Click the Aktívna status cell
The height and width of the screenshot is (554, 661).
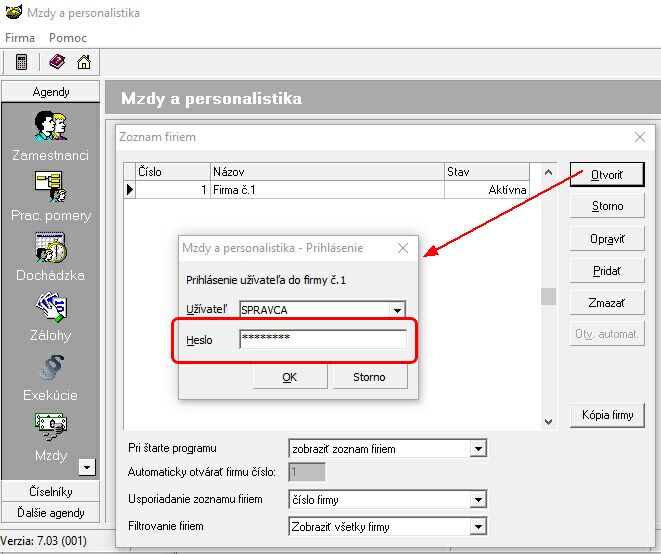click(x=487, y=190)
